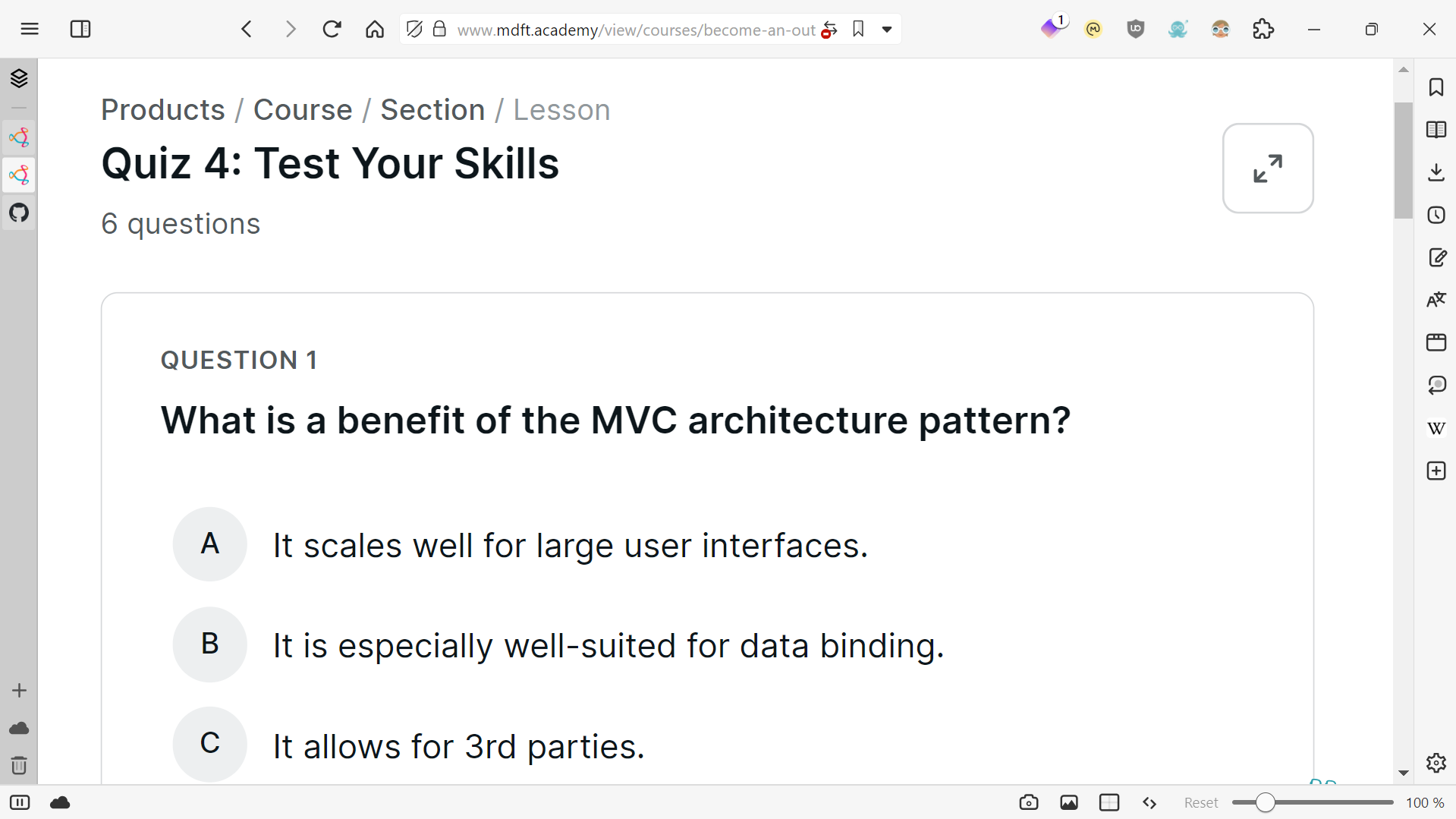The image size is (1456, 819).
Task: Open the translate panel
Action: pyautogui.click(x=1436, y=300)
